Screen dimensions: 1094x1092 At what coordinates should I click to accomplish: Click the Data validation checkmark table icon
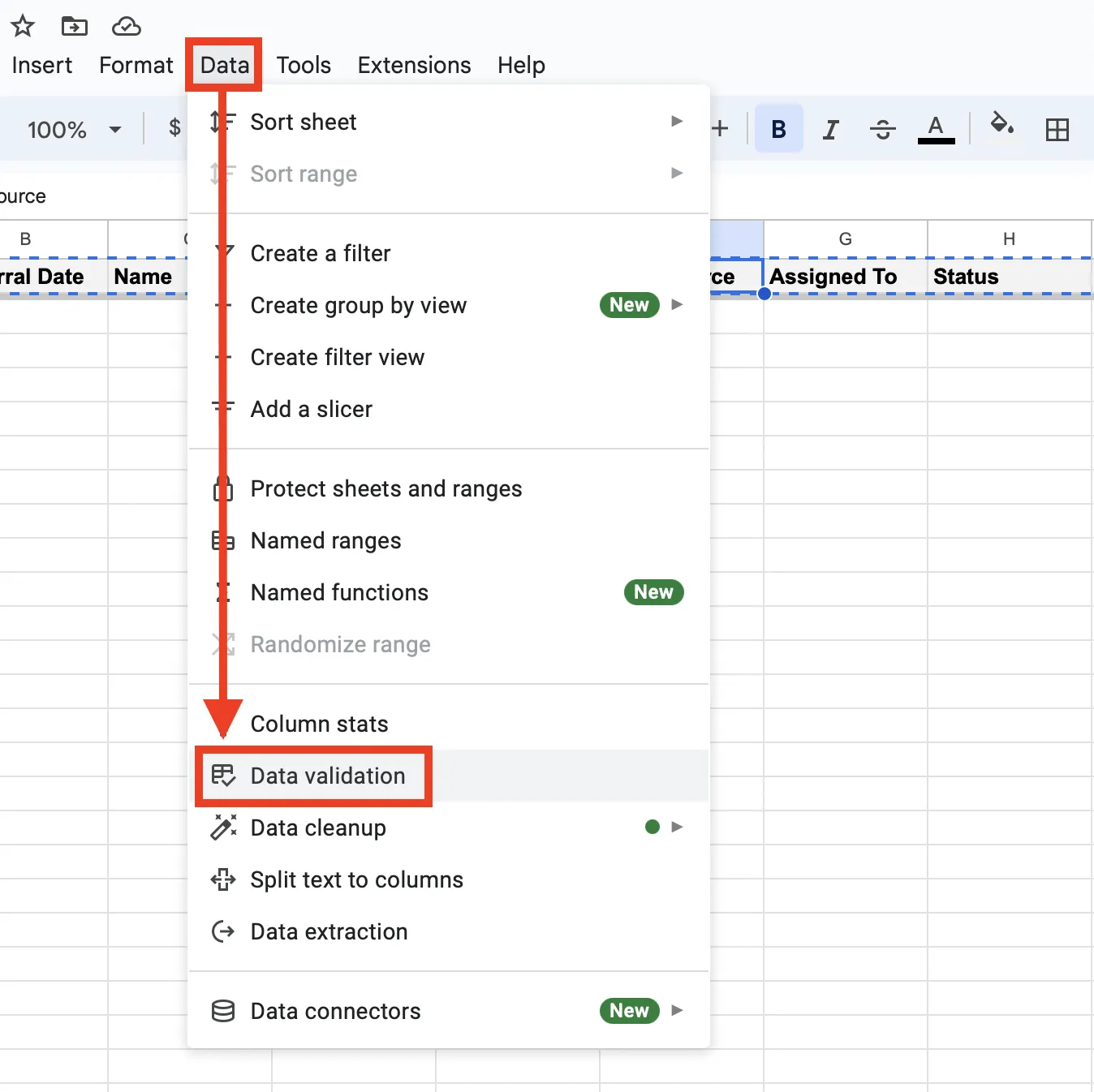click(x=223, y=776)
